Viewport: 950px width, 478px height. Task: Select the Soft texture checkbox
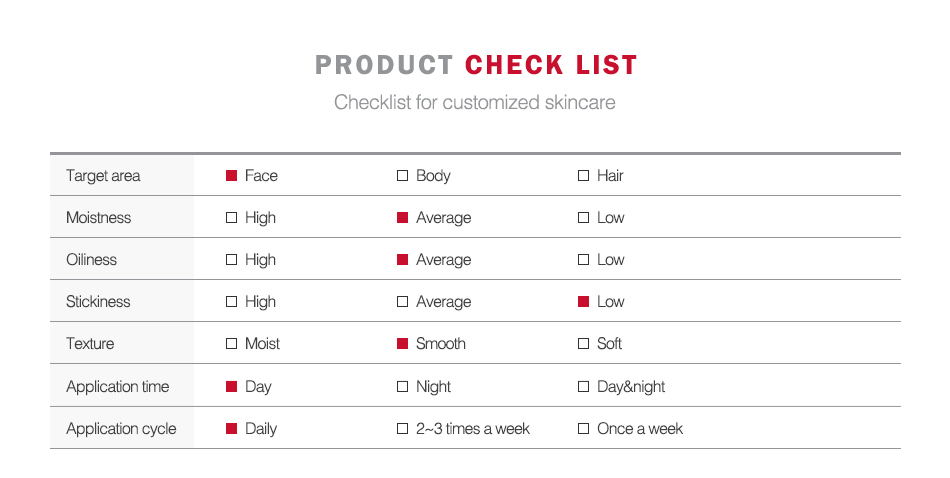[x=584, y=344]
